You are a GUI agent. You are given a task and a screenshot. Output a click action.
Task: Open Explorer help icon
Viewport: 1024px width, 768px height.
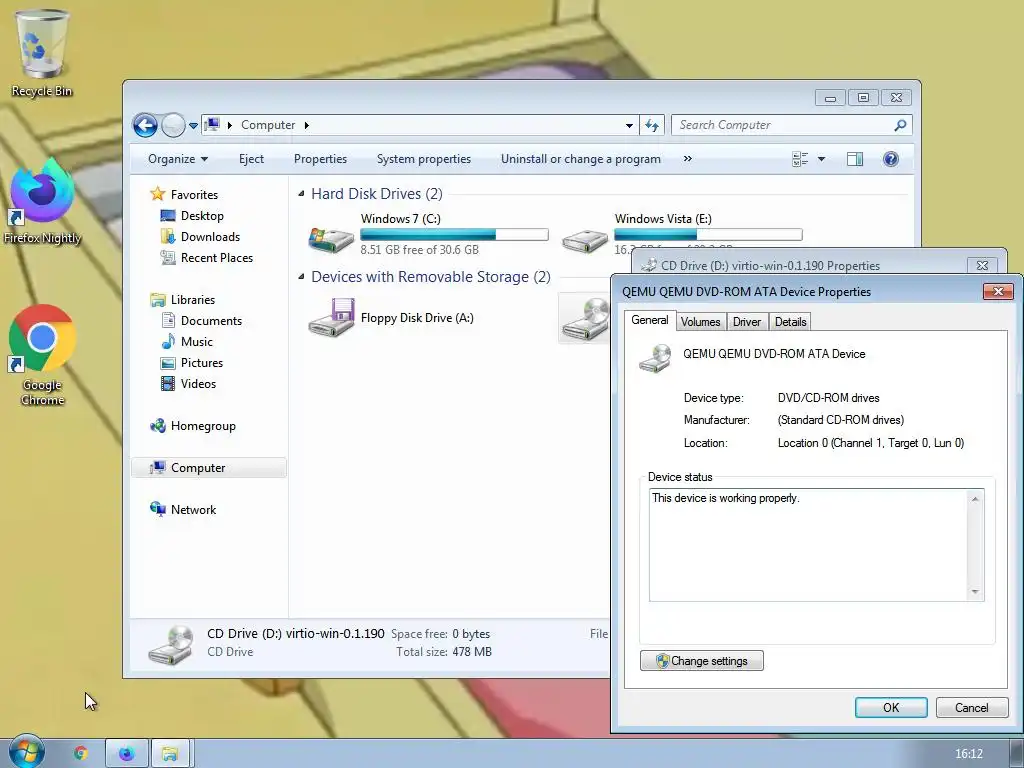click(890, 159)
